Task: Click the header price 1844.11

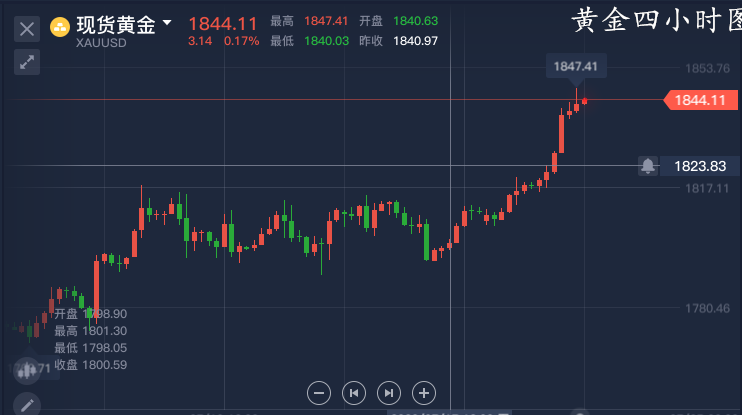Action: tap(222, 23)
